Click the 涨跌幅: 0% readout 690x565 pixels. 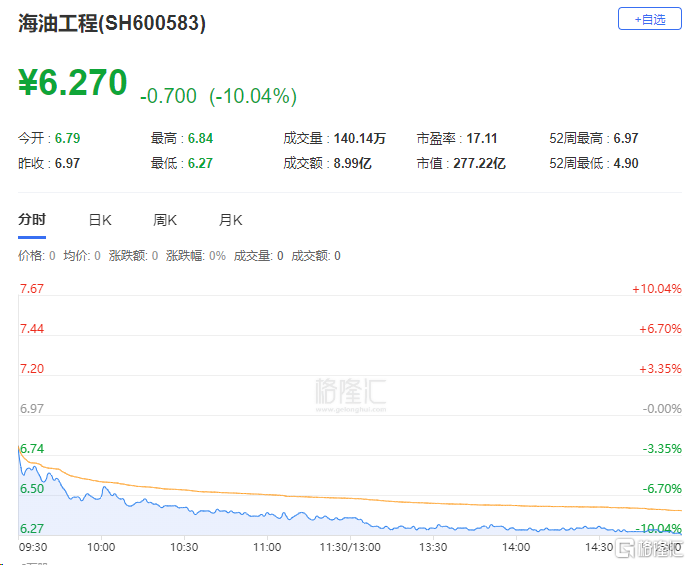tap(196, 256)
